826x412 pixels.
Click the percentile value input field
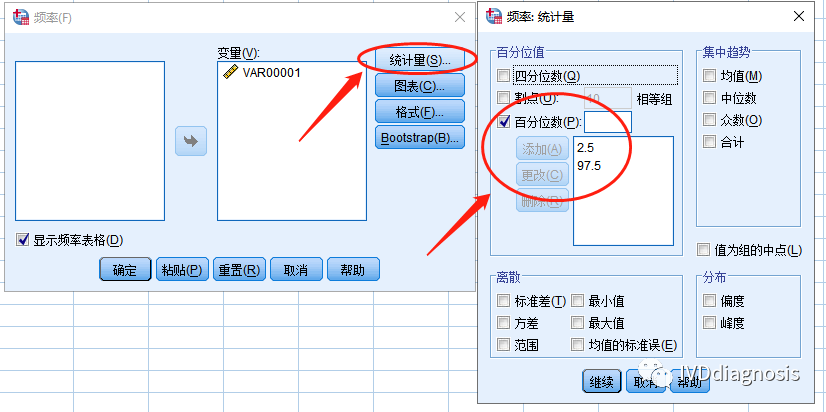tap(608, 122)
